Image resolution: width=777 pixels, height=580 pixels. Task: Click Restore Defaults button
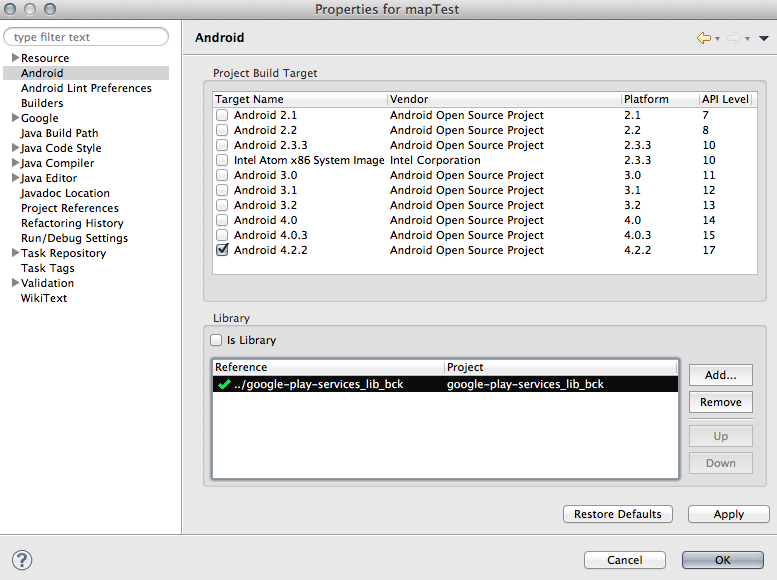[x=617, y=514]
